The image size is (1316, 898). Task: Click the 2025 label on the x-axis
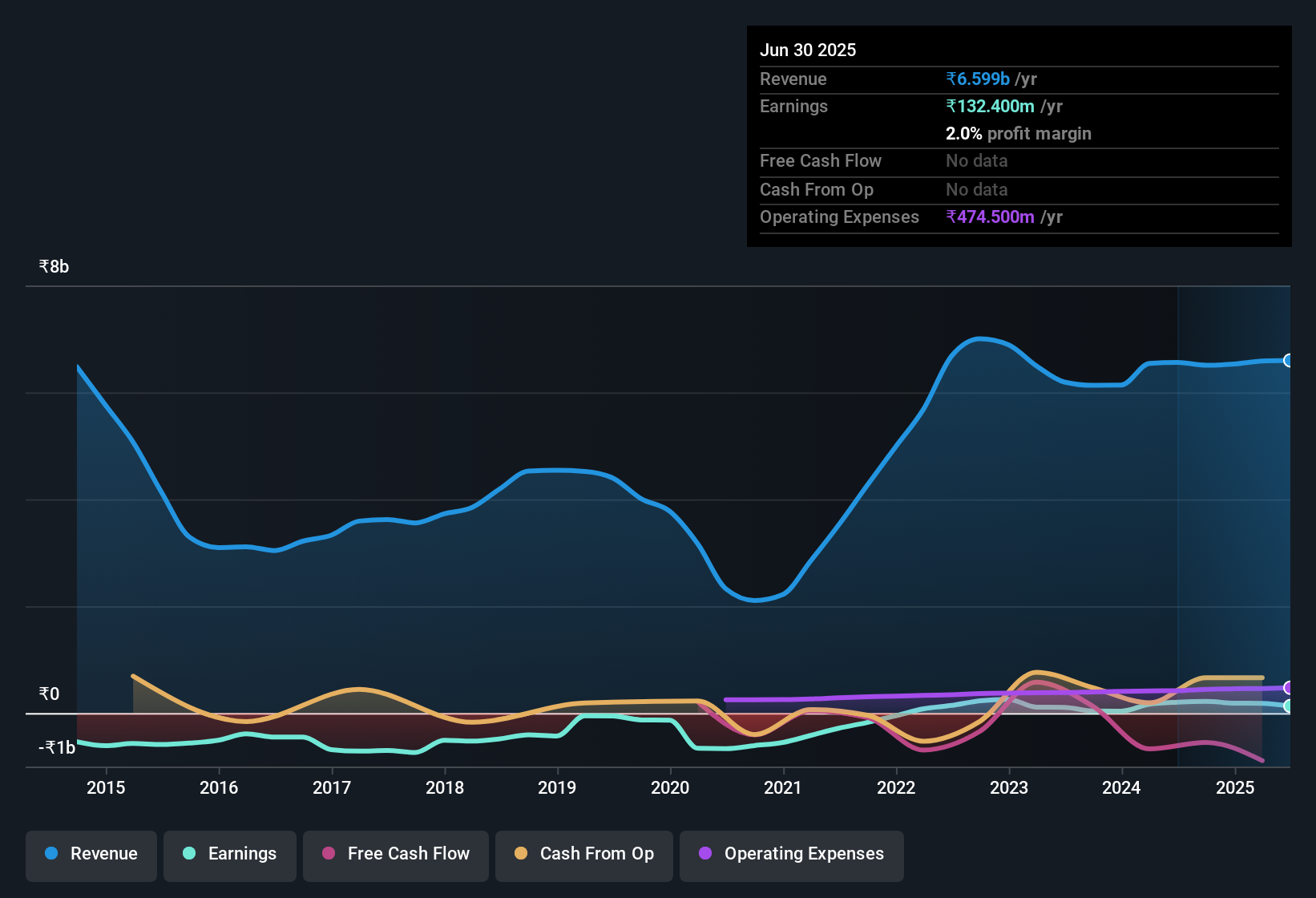pyautogui.click(x=1236, y=788)
